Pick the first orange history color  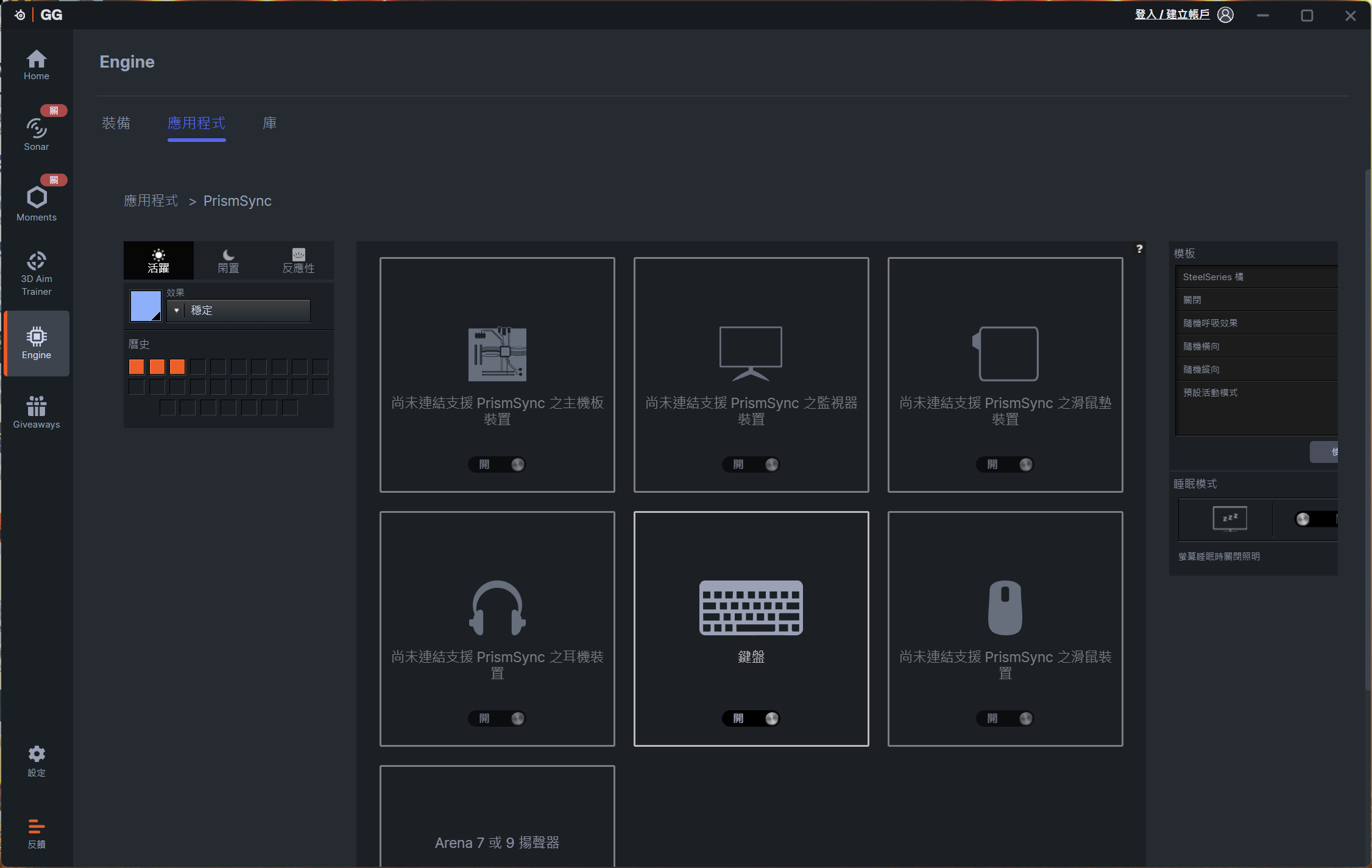pyautogui.click(x=136, y=367)
